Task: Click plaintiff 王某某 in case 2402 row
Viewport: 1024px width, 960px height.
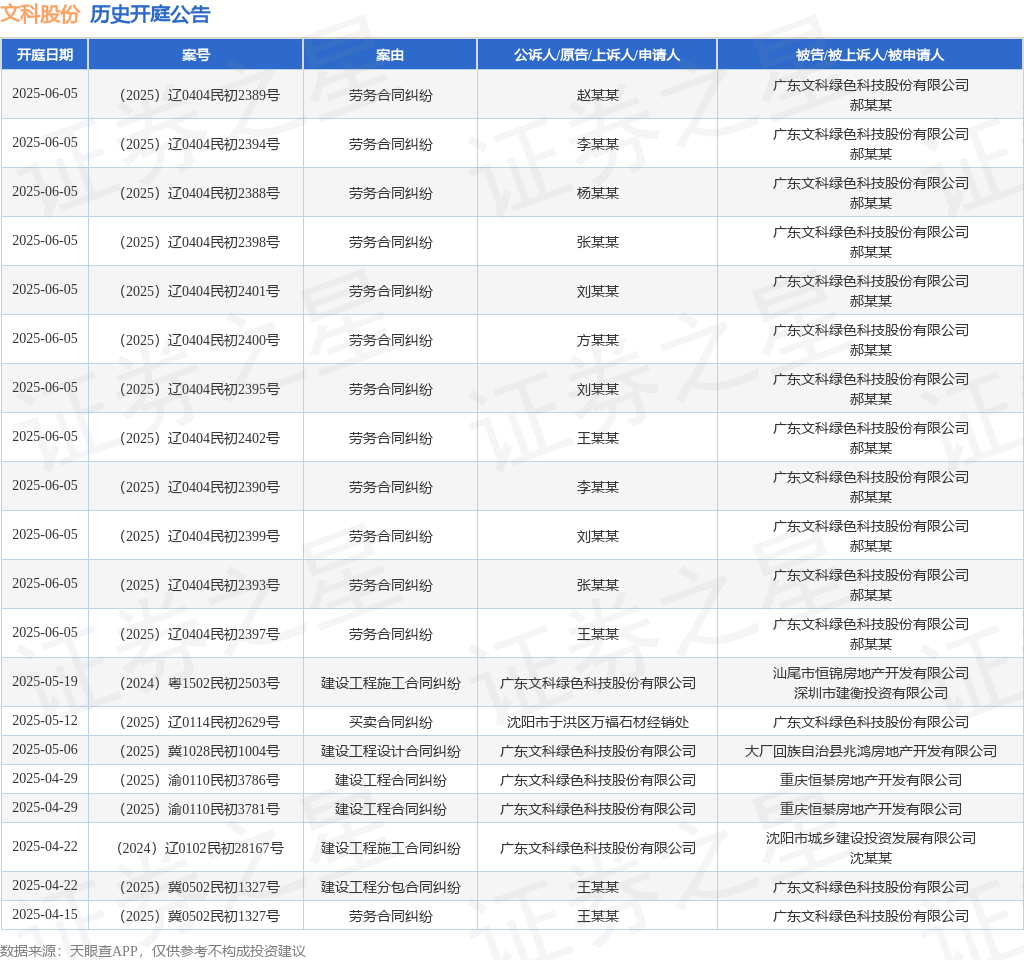Action: point(598,438)
